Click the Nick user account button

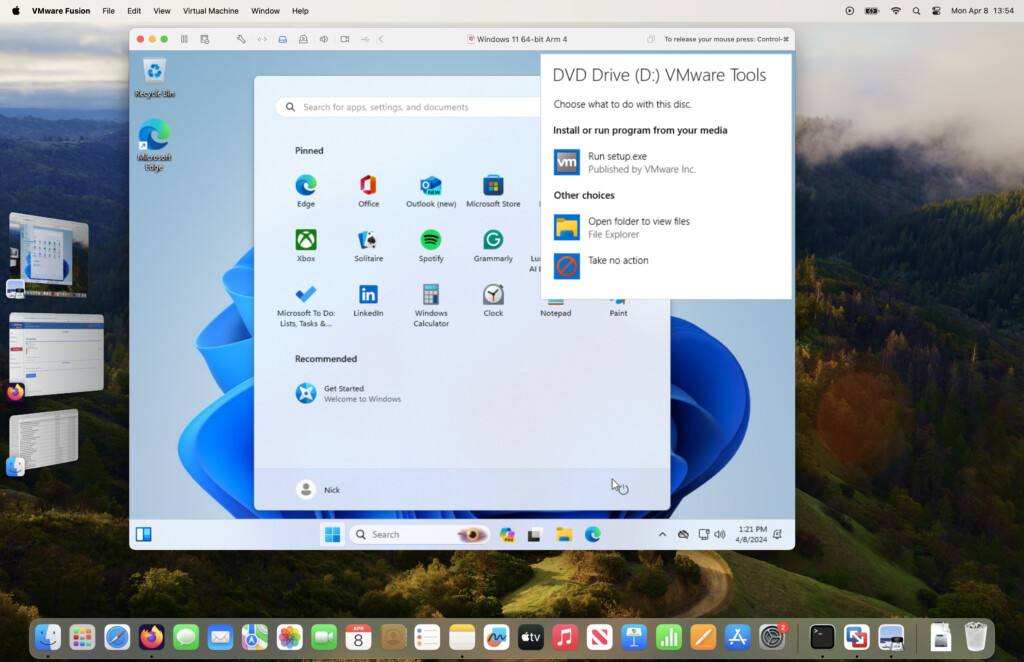click(x=319, y=490)
